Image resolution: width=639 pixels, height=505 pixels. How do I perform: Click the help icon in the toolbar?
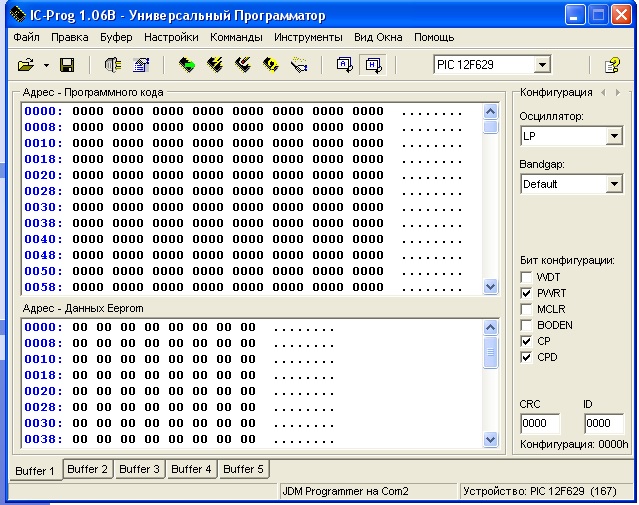tap(613, 65)
